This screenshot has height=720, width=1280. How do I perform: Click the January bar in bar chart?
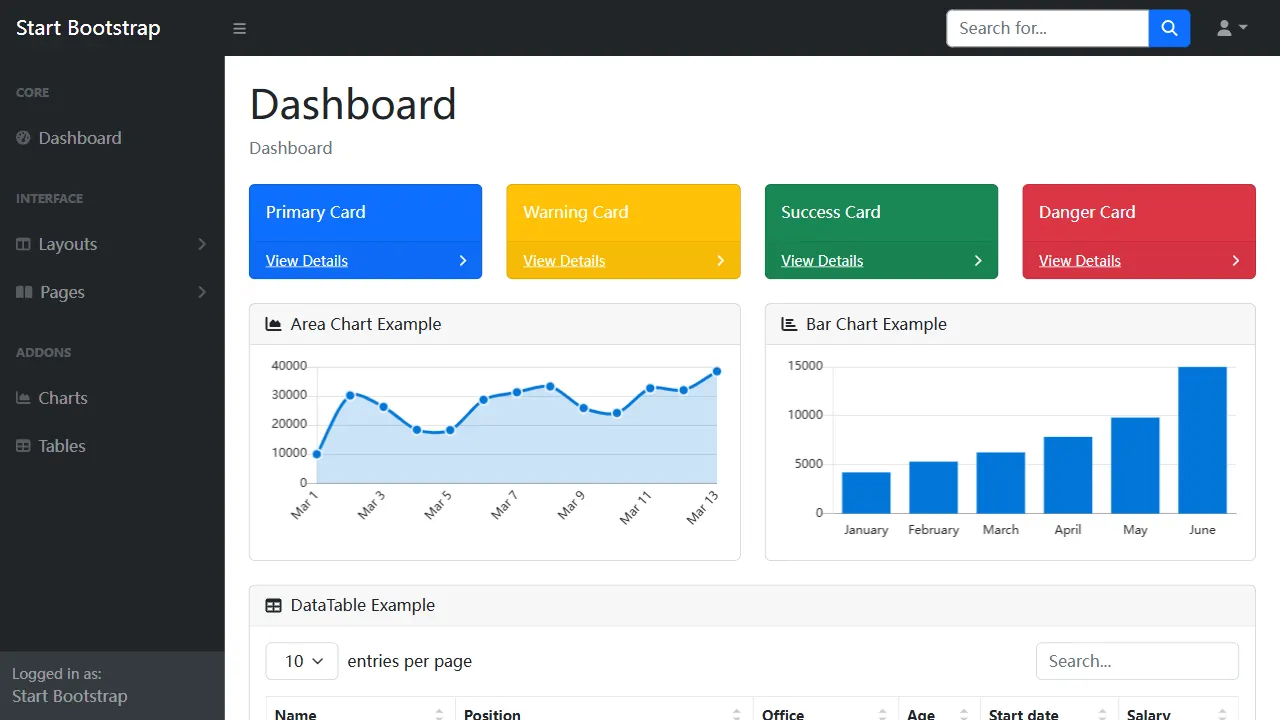[866, 492]
